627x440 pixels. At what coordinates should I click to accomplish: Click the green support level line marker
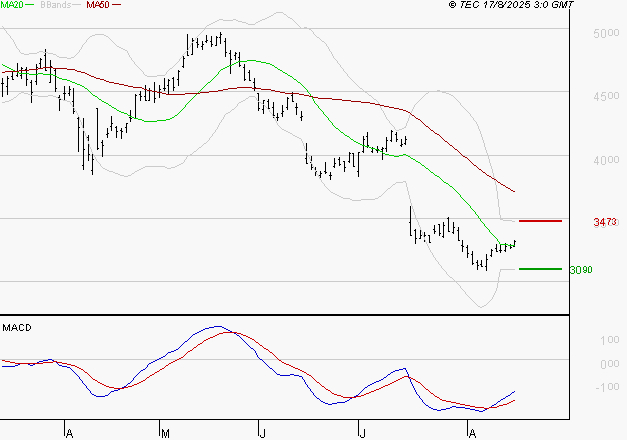540,269
